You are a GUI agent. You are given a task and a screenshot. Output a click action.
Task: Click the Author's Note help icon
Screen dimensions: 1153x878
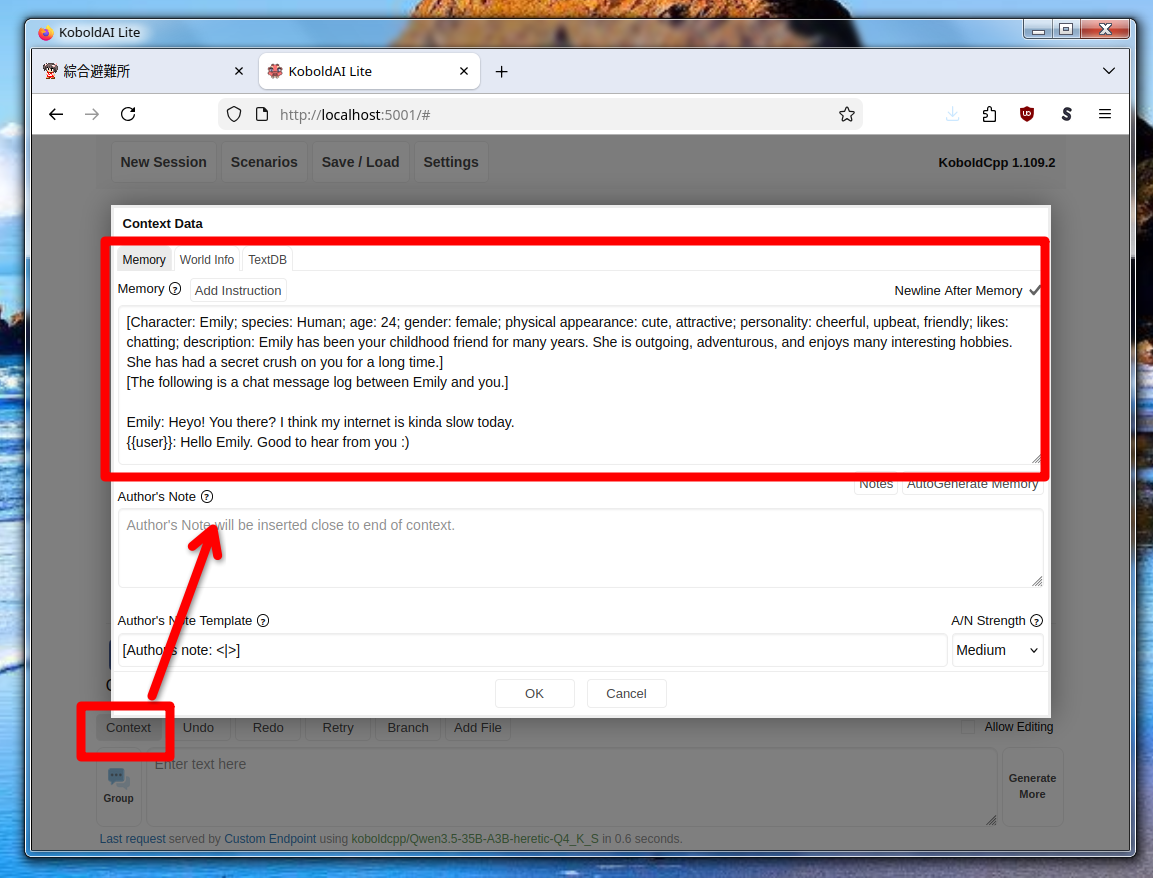click(207, 497)
